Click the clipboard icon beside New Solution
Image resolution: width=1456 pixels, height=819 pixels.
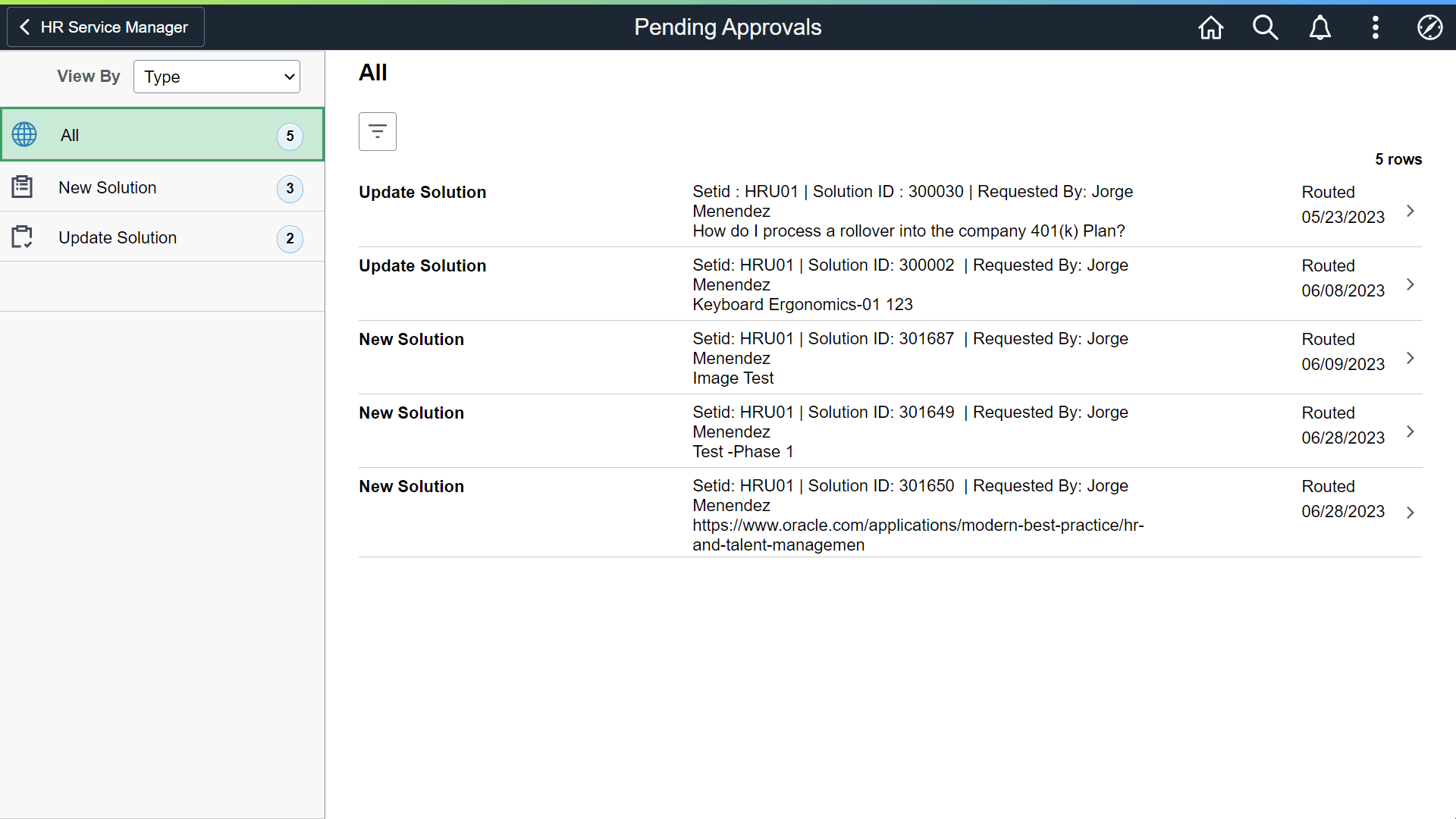click(22, 187)
